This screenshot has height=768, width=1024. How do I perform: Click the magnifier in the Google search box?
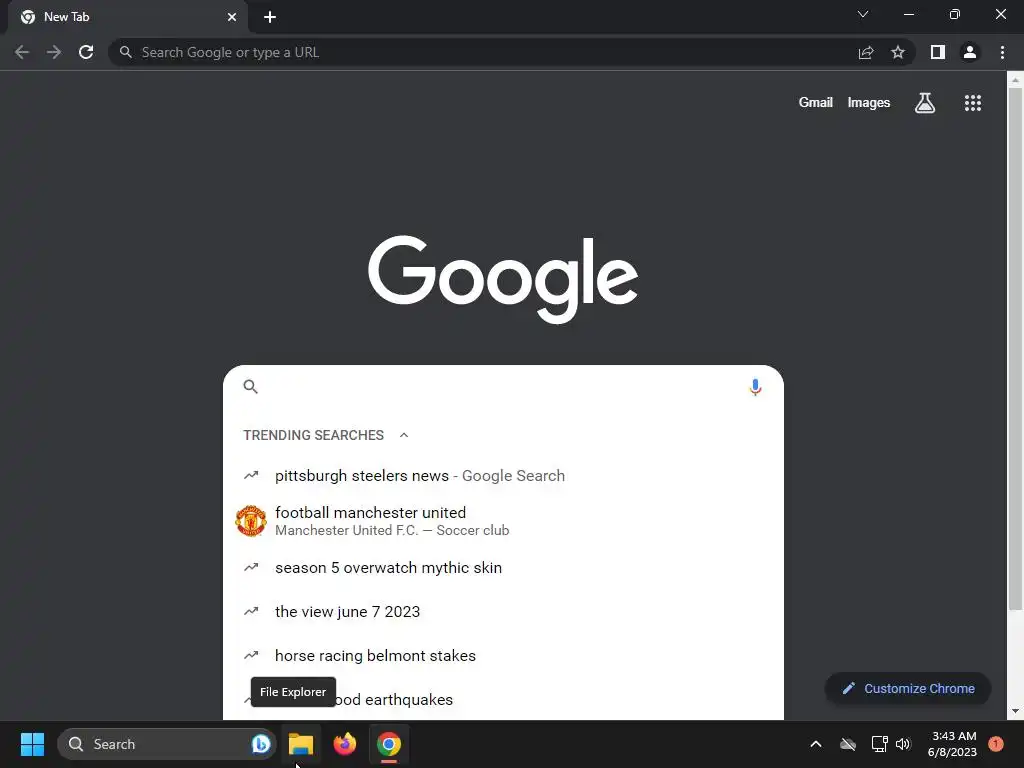point(251,387)
